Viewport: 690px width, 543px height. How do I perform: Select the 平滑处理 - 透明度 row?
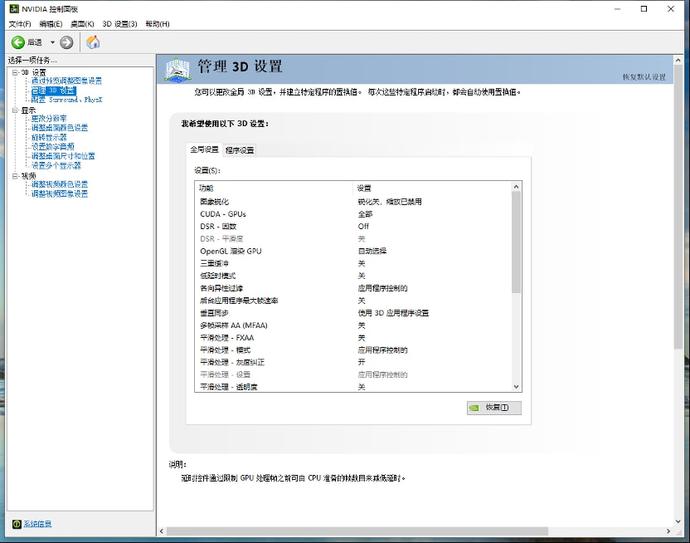coord(353,387)
